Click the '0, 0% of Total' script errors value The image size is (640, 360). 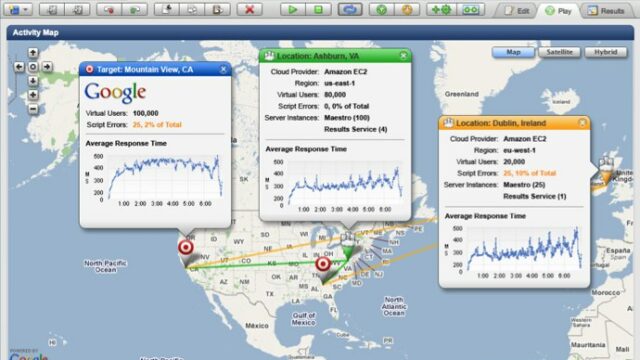pyautogui.click(x=347, y=106)
